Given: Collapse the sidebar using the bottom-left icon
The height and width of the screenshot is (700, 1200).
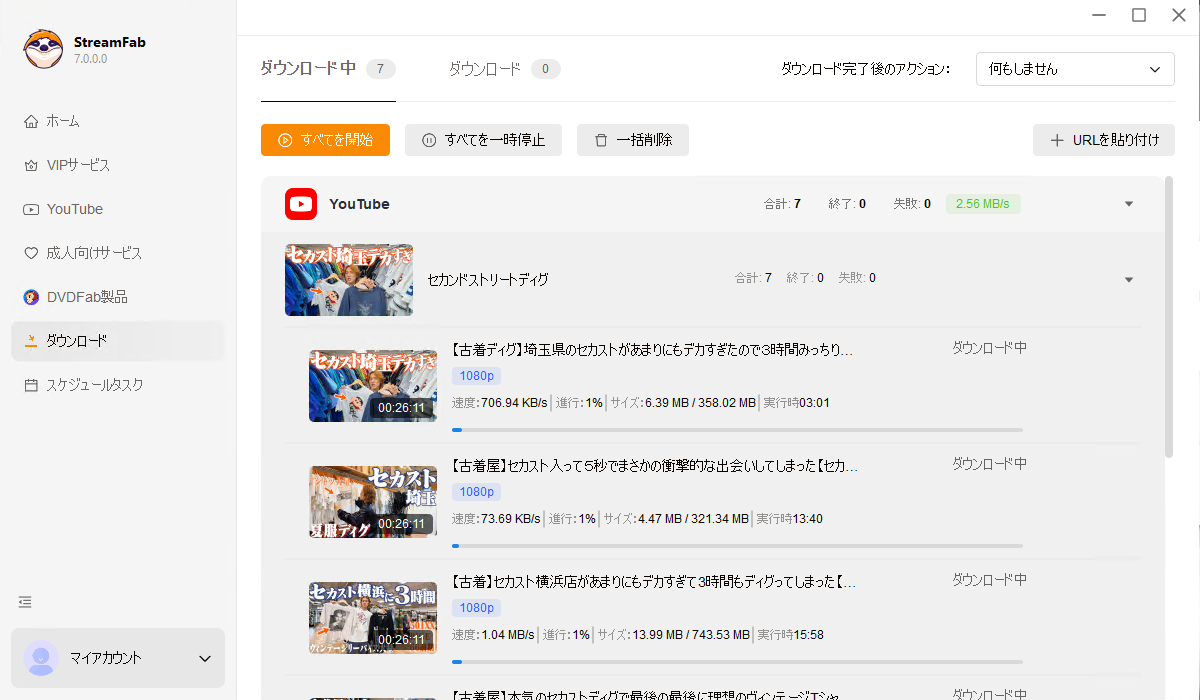Looking at the screenshot, I should click(x=24, y=602).
